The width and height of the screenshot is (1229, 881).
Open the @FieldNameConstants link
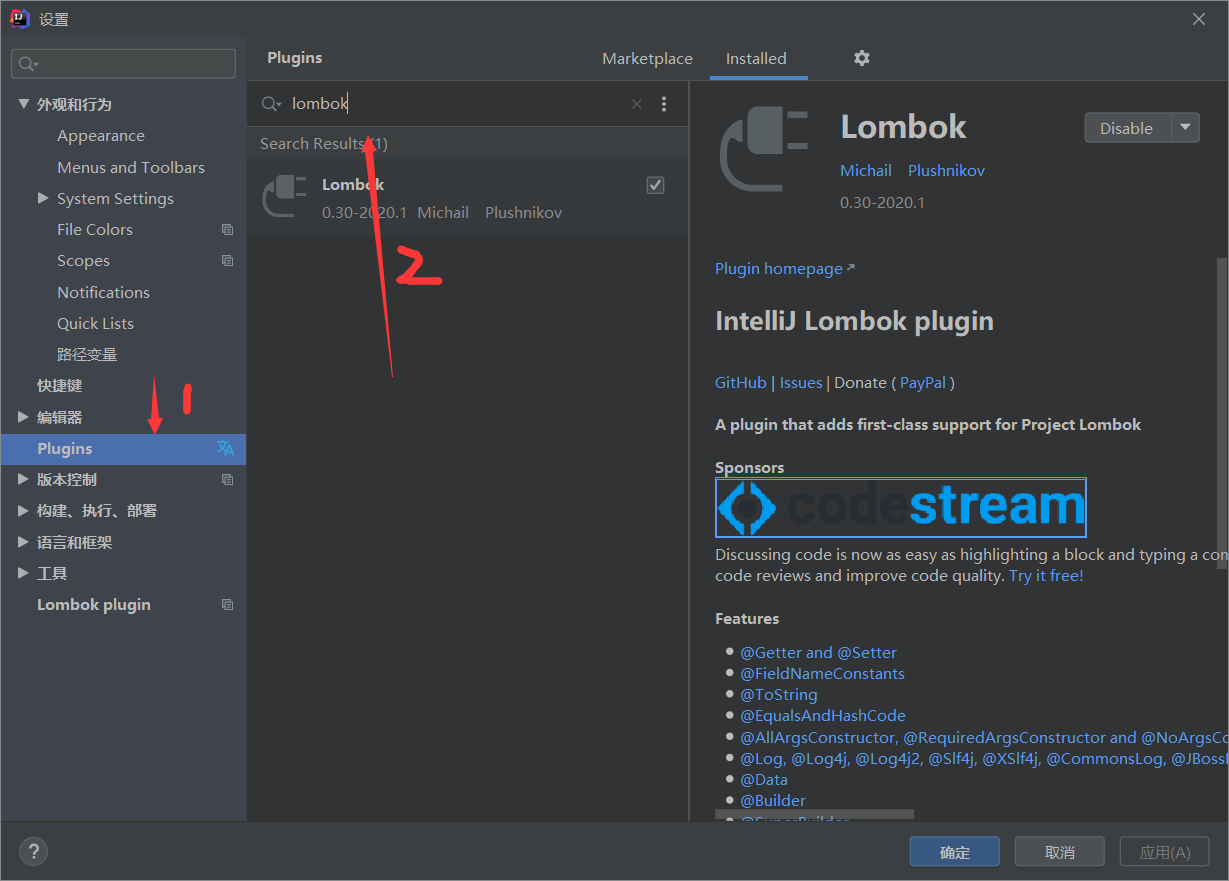pos(823,673)
